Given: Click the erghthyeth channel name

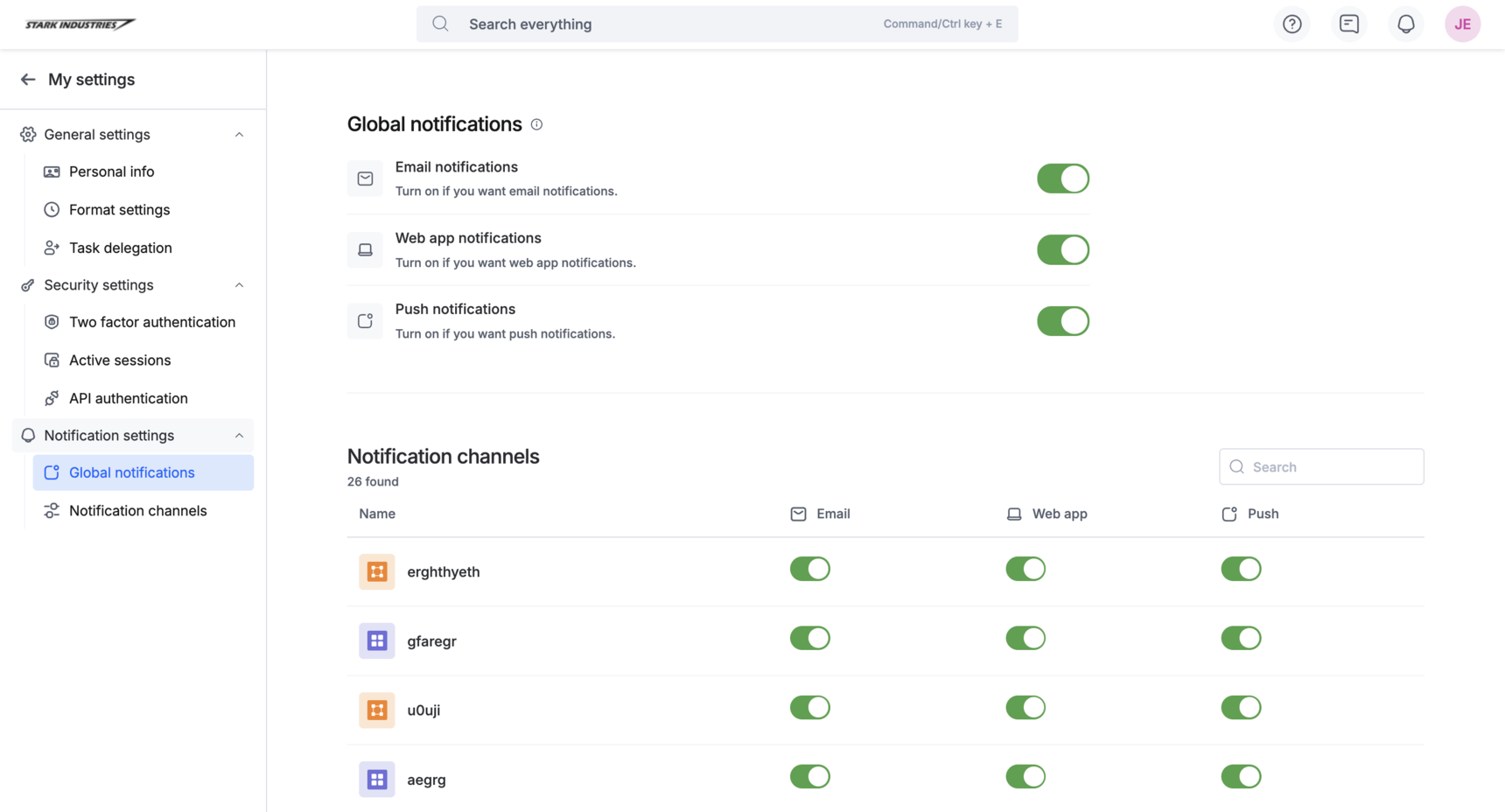Looking at the screenshot, I should pos(444,571).
